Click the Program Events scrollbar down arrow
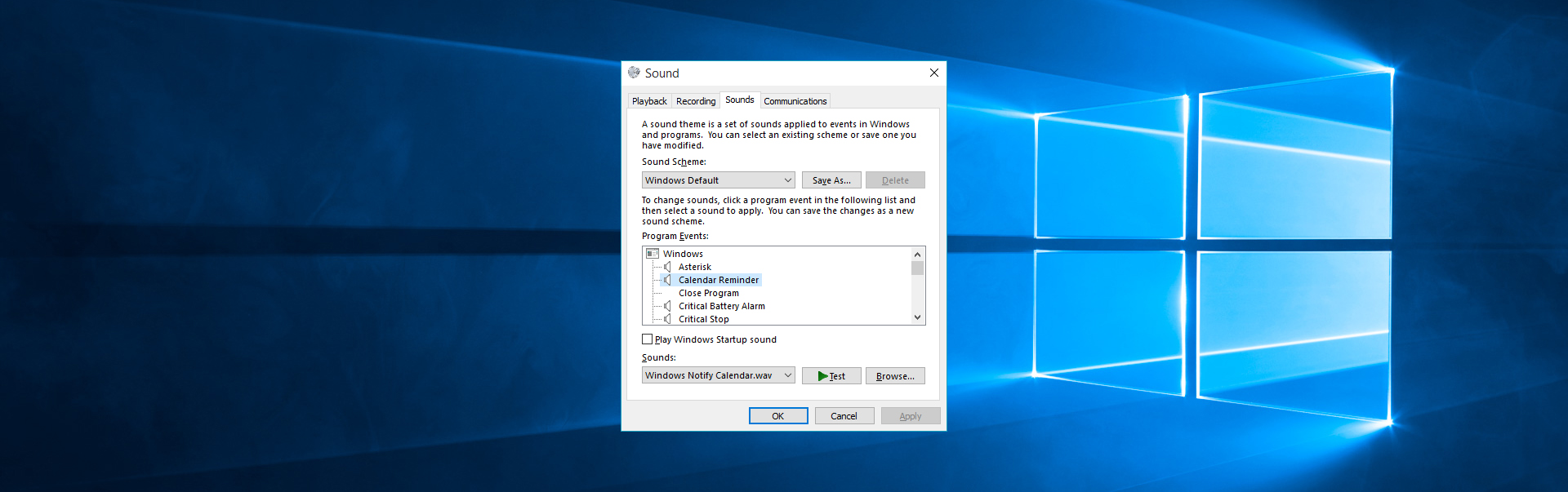 click(x=918, y=317)
